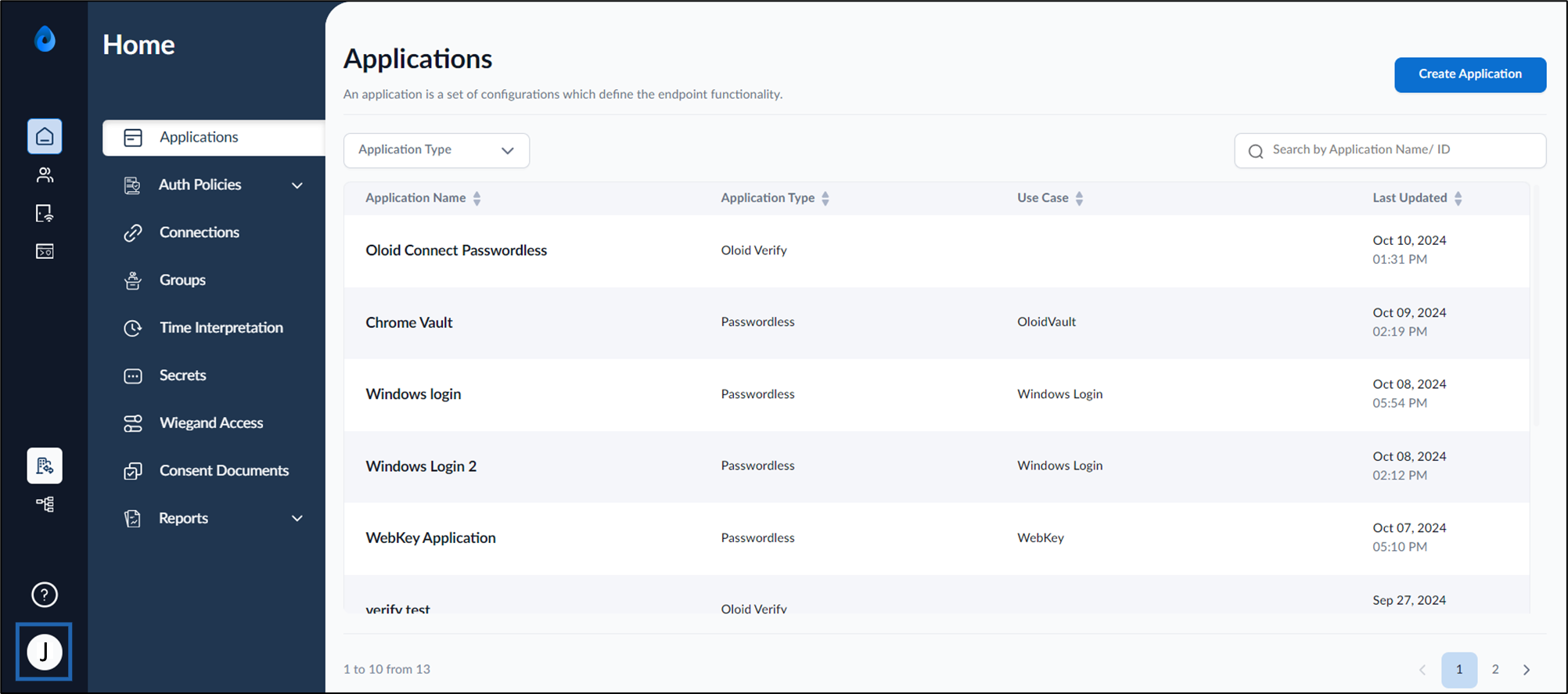The width and height of the screenshot is (1568, 694).
Task: Go to page 2
Action: (x=1495, y=670)
